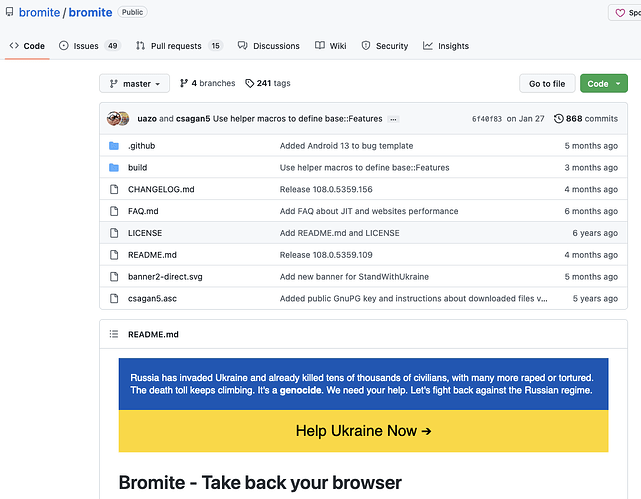Open the .github folder
The height and width of the screenshot is (499, 641).
[x=141, y=146]
